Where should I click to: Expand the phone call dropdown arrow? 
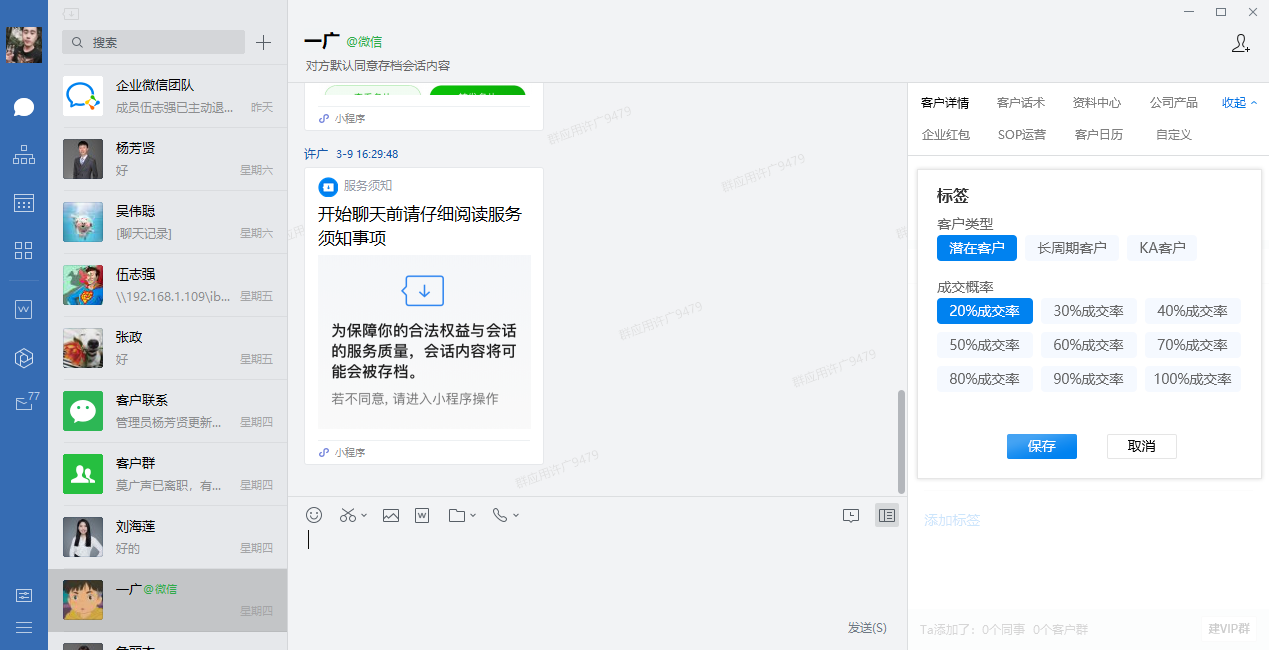(516, 515)
